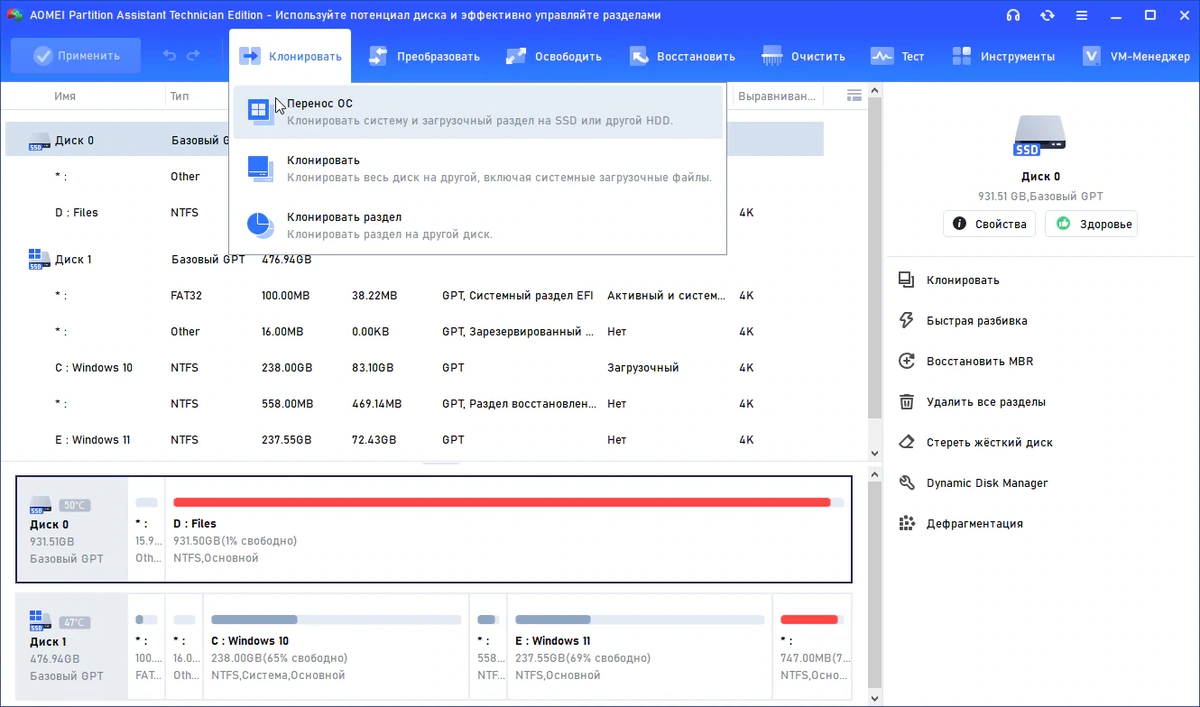Viewport: 1200px width, 707px height.
Task: Select Диск 0 row in the list
Action: 415,140
